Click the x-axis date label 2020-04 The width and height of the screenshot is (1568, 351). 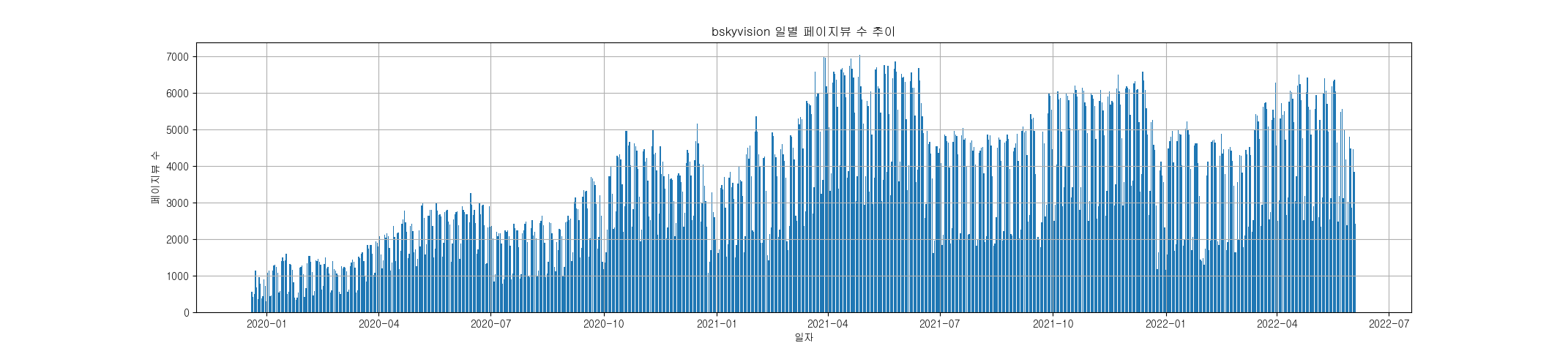click(x=378, y=324)
